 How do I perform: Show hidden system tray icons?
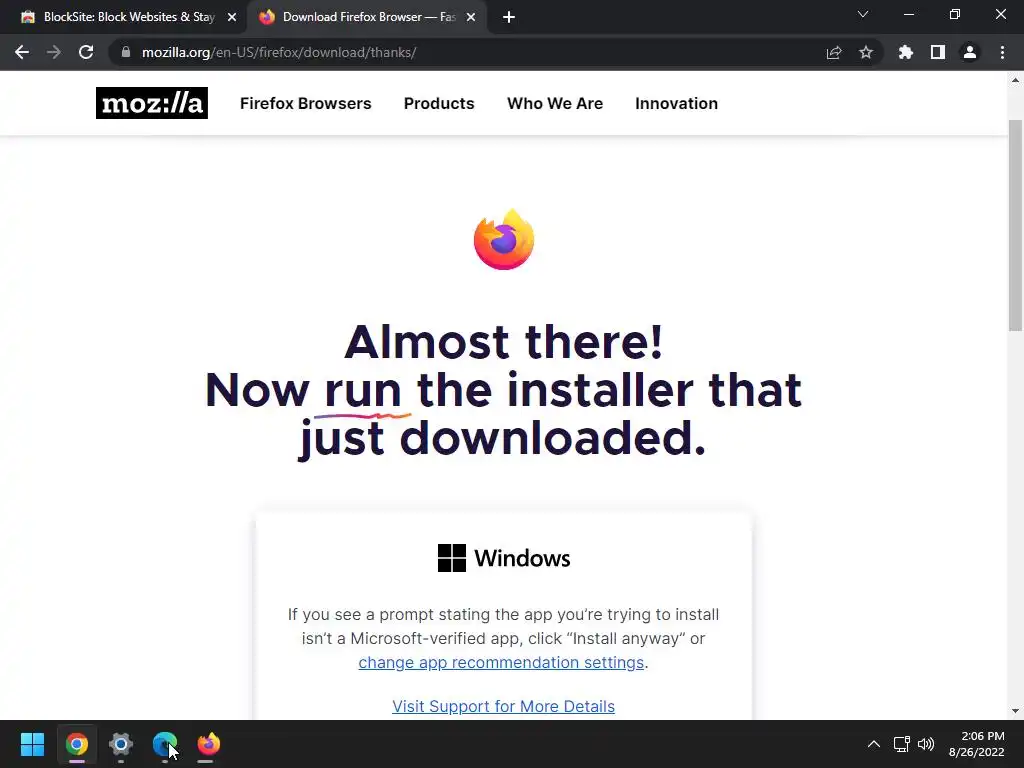(874, 744)
